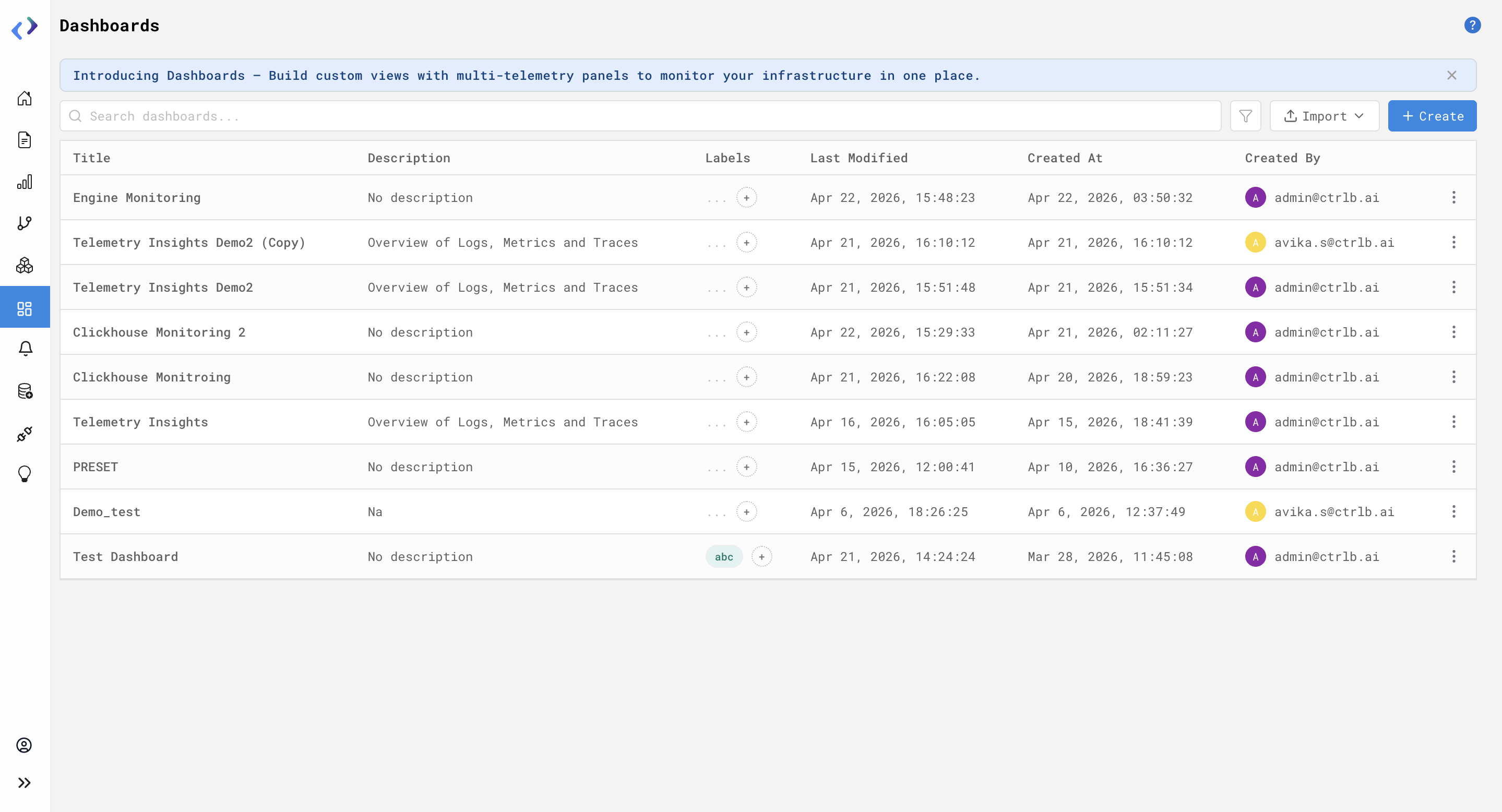Create a new dashboard
This screenshot has width=1502, height=812.
1432,116
